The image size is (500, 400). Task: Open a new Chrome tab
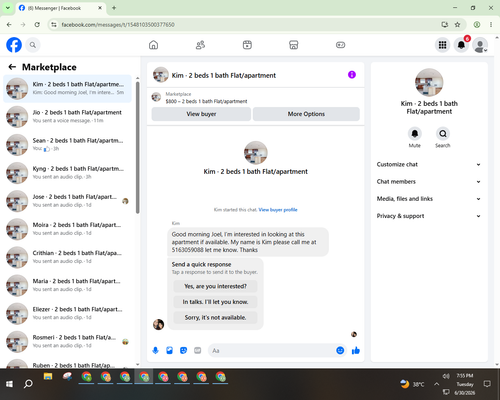tap(114, 8)
